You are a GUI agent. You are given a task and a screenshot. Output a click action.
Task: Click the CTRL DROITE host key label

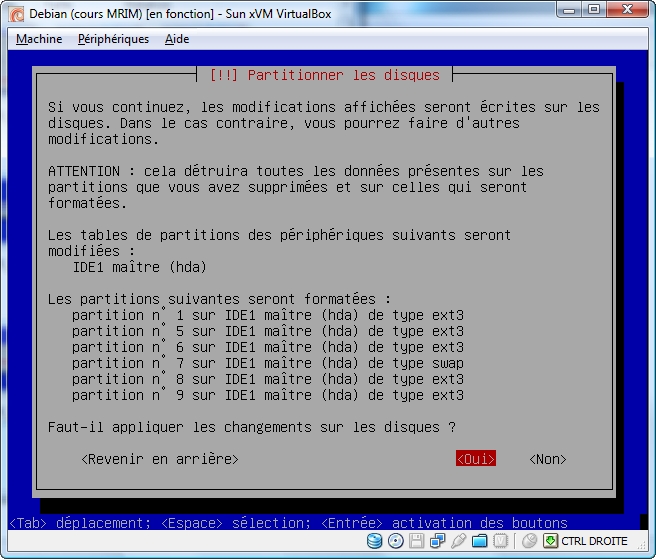click(594, 541)
